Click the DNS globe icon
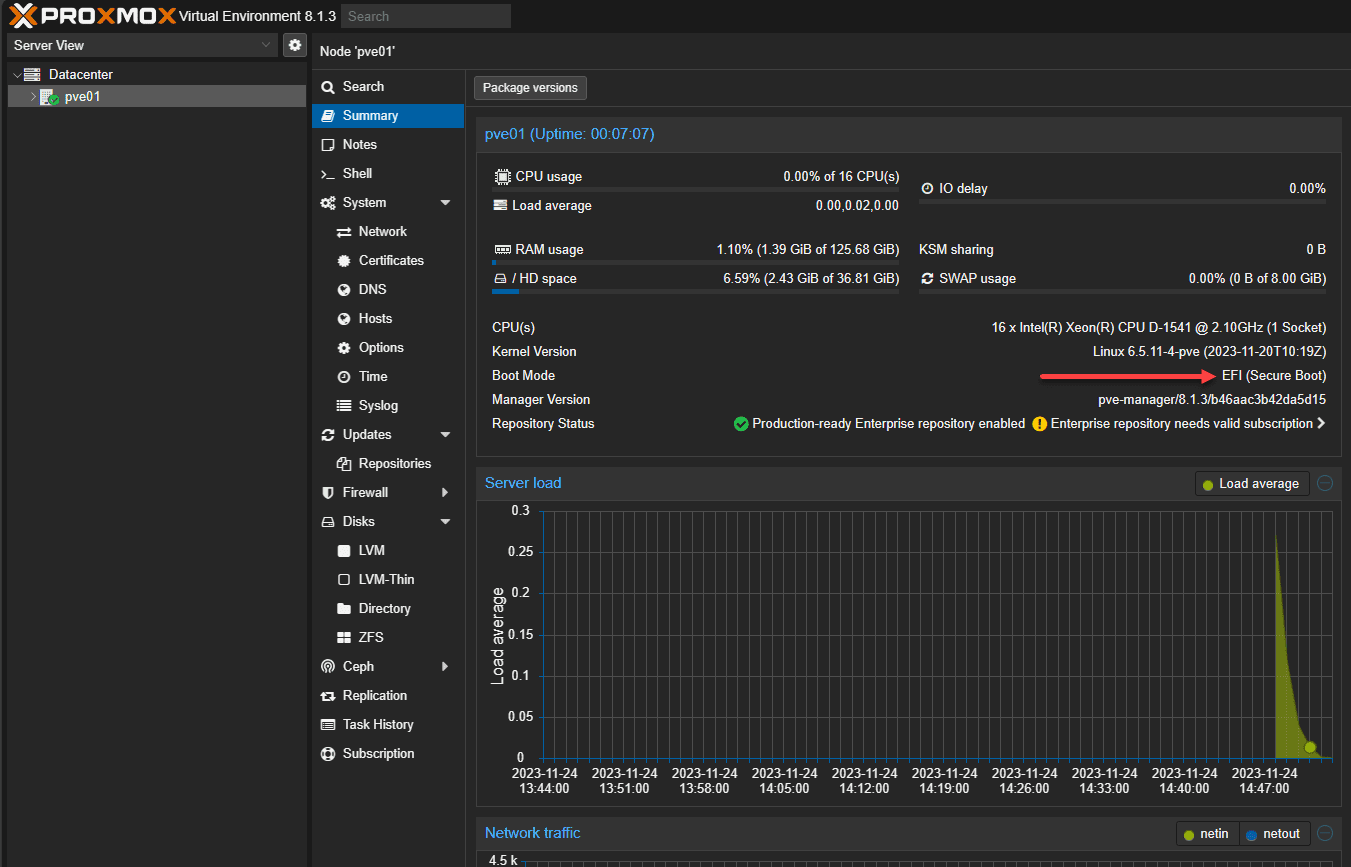 (343, 290)
